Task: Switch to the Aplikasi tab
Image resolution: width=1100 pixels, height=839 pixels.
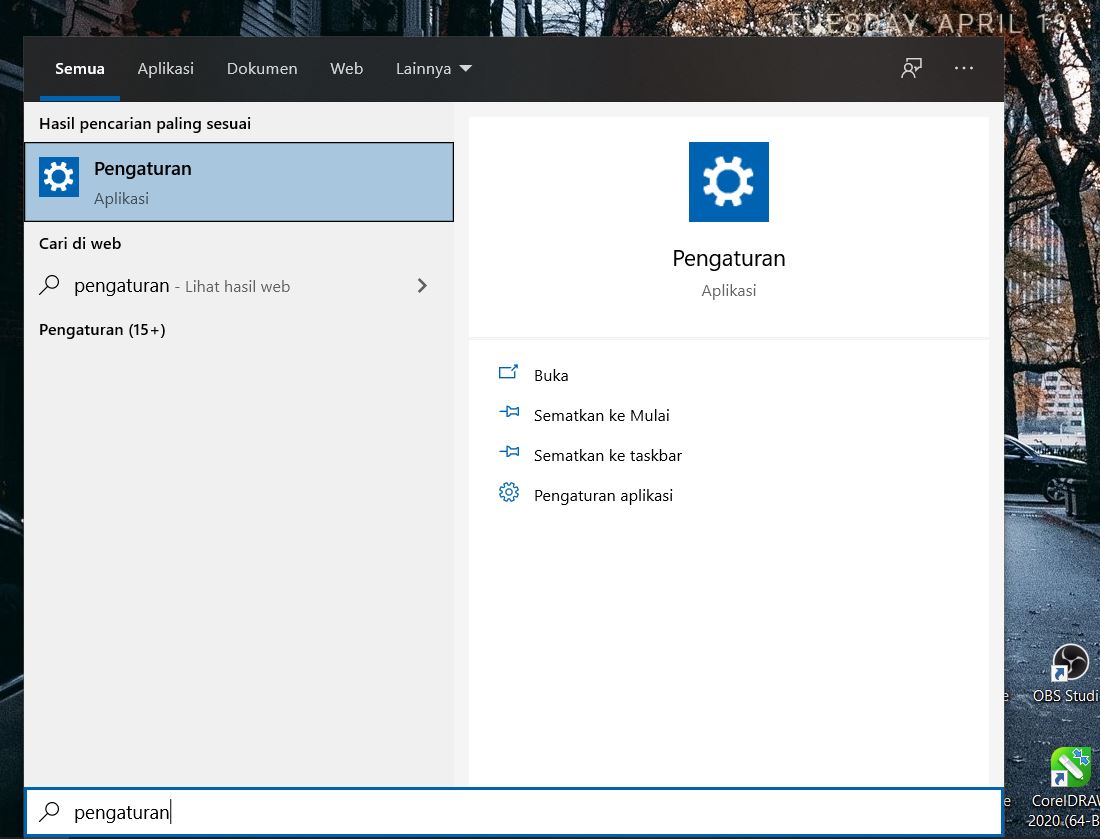Action: pyautogui.click(x=165, y=68)
